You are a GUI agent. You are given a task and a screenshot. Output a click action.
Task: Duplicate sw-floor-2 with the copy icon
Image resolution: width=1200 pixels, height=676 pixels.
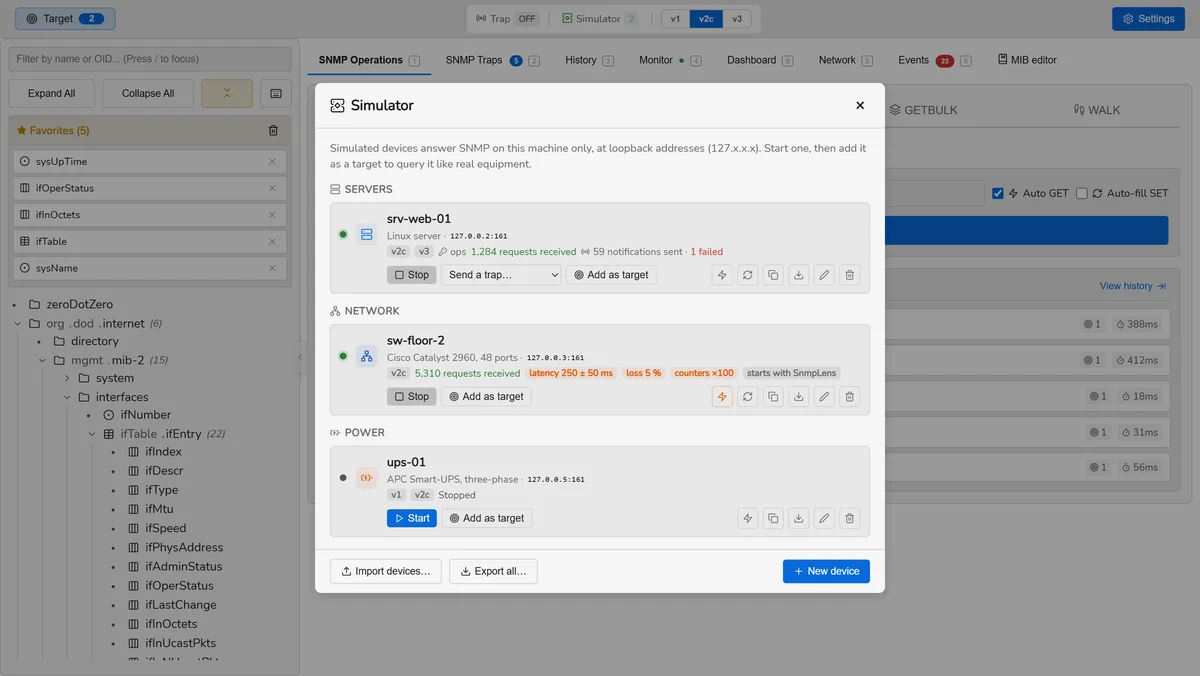click(x=773, y=397)
